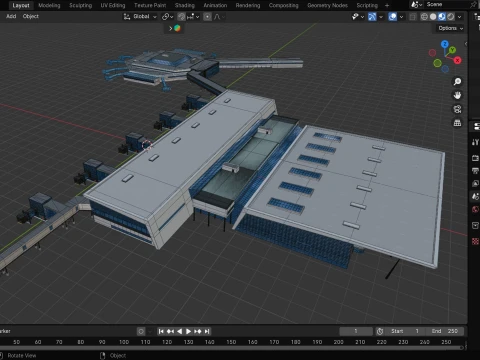Switch to the Sculpting workspace tab
The width and height of the screenshot is (480, 360).
tap(80, 5)
